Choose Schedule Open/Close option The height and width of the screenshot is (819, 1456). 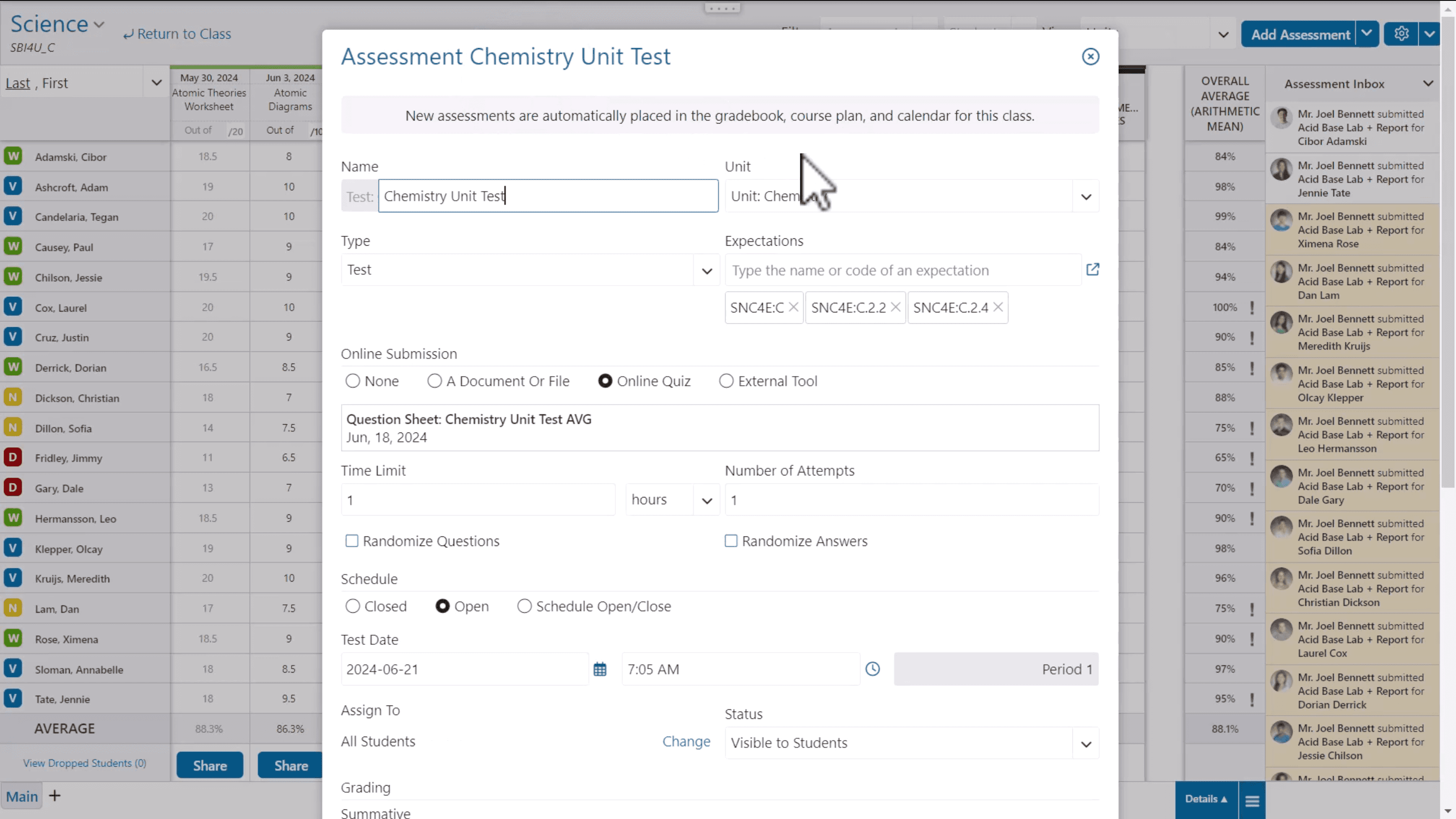524,606
